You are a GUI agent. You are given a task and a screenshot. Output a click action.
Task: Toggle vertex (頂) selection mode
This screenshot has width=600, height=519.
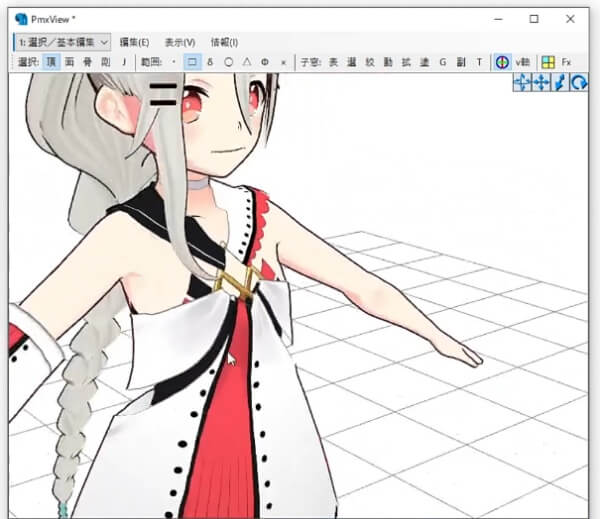tap(51, 62)
